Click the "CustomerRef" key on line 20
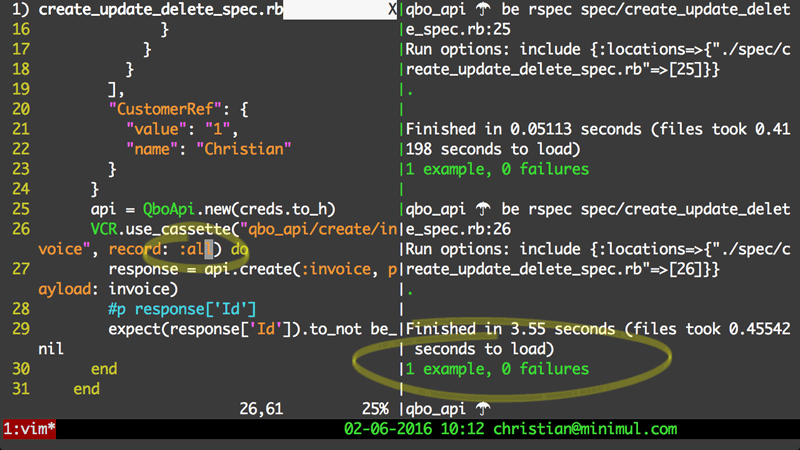Screen dimensions: 800x450 tap(165, 109)
